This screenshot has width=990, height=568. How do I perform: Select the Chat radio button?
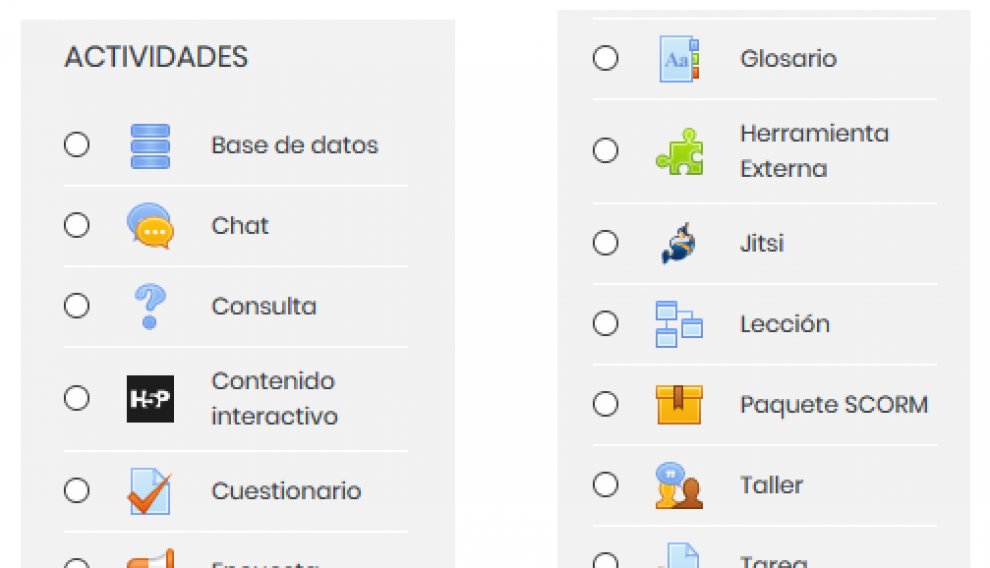pyautogui.click(x=76, y=225)
